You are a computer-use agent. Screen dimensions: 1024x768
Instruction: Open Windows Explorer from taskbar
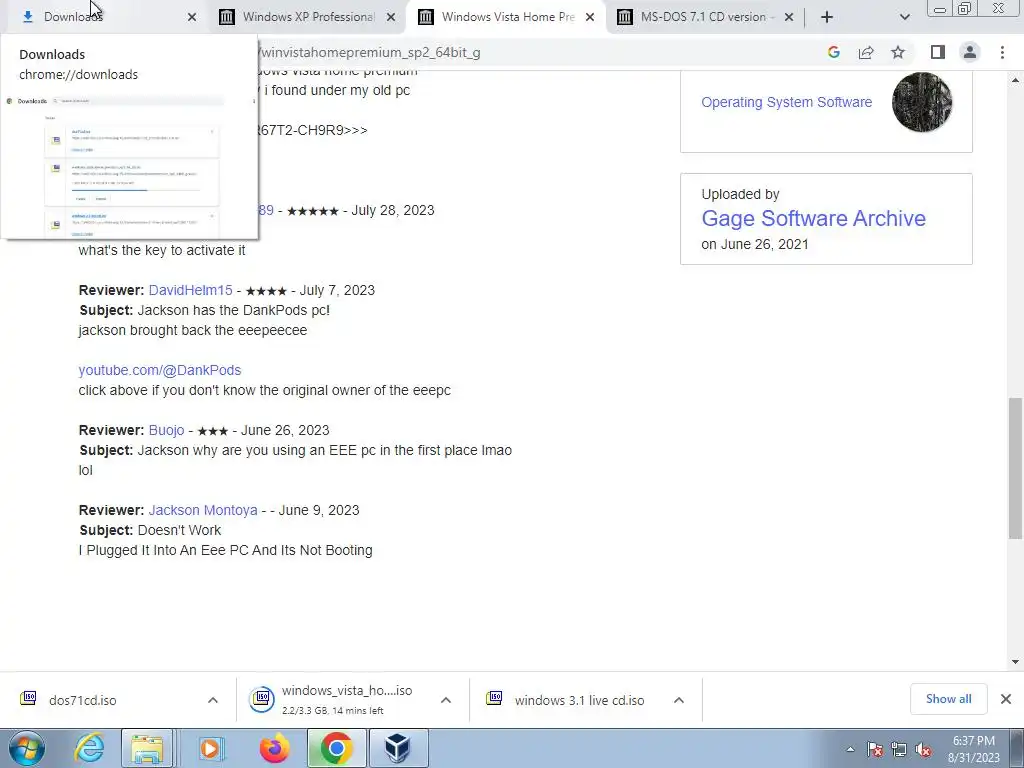(x=147, y=748)
